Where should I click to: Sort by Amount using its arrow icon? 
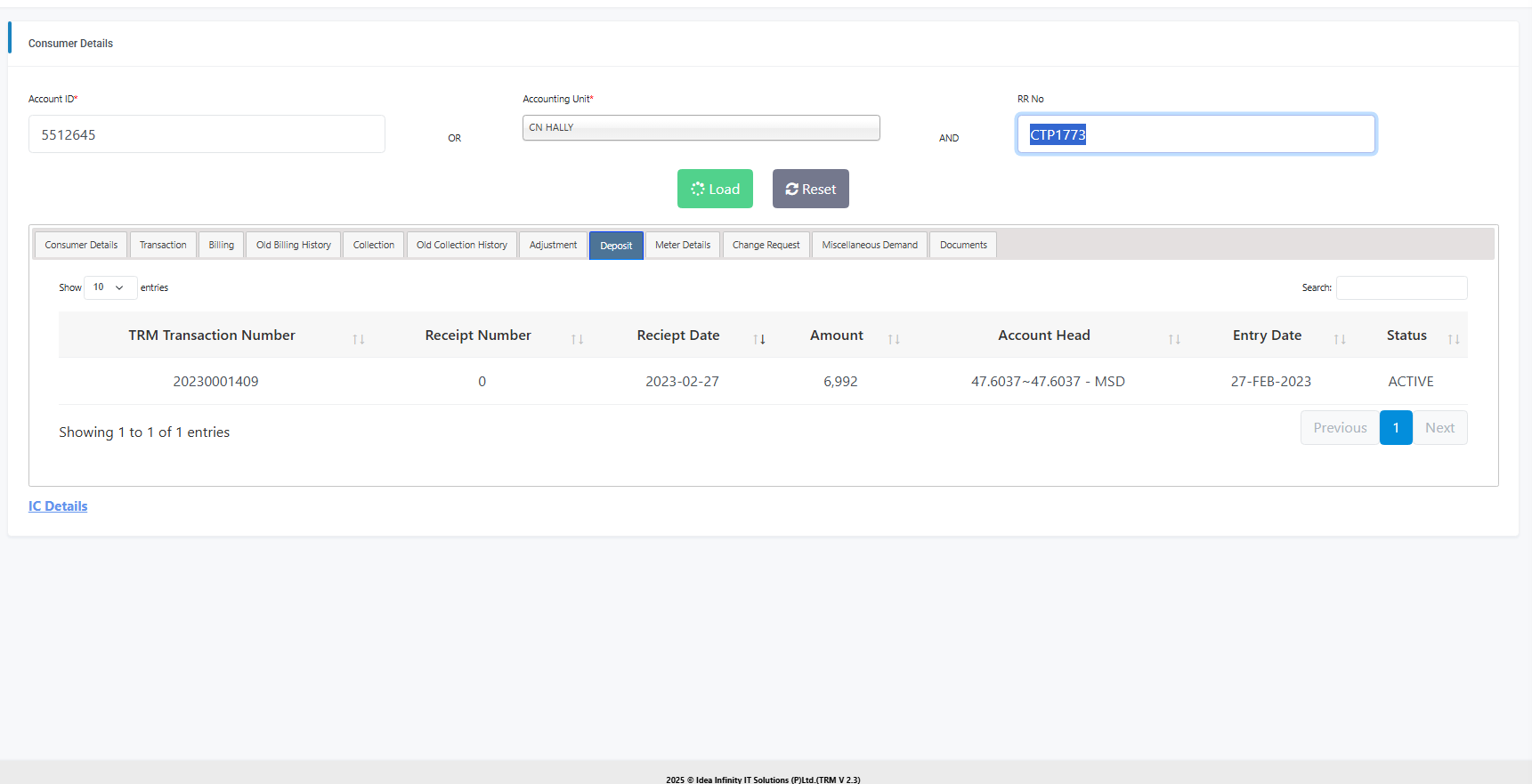894,339
